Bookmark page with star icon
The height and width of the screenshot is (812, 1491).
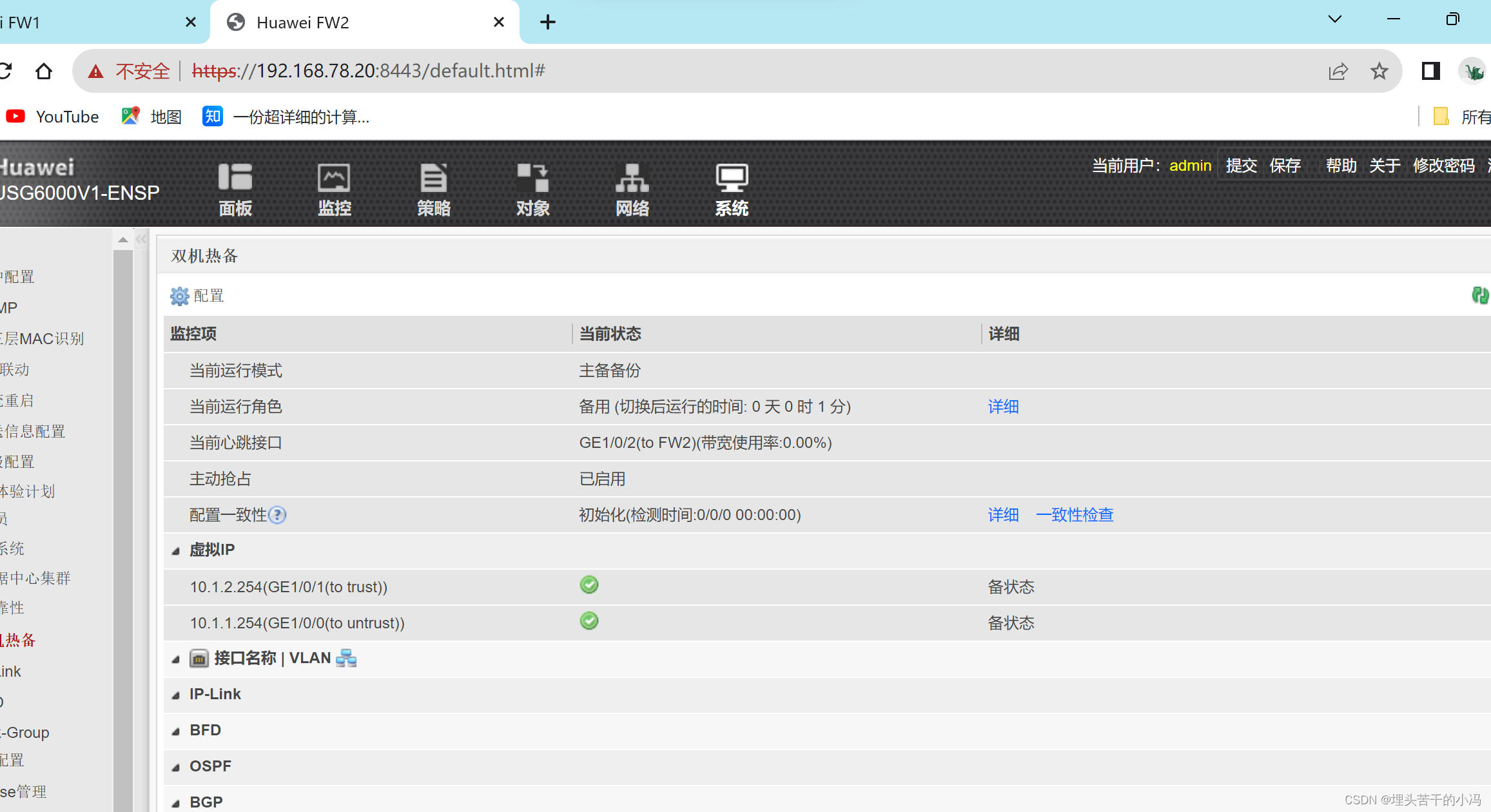(x=1379, y=71)
